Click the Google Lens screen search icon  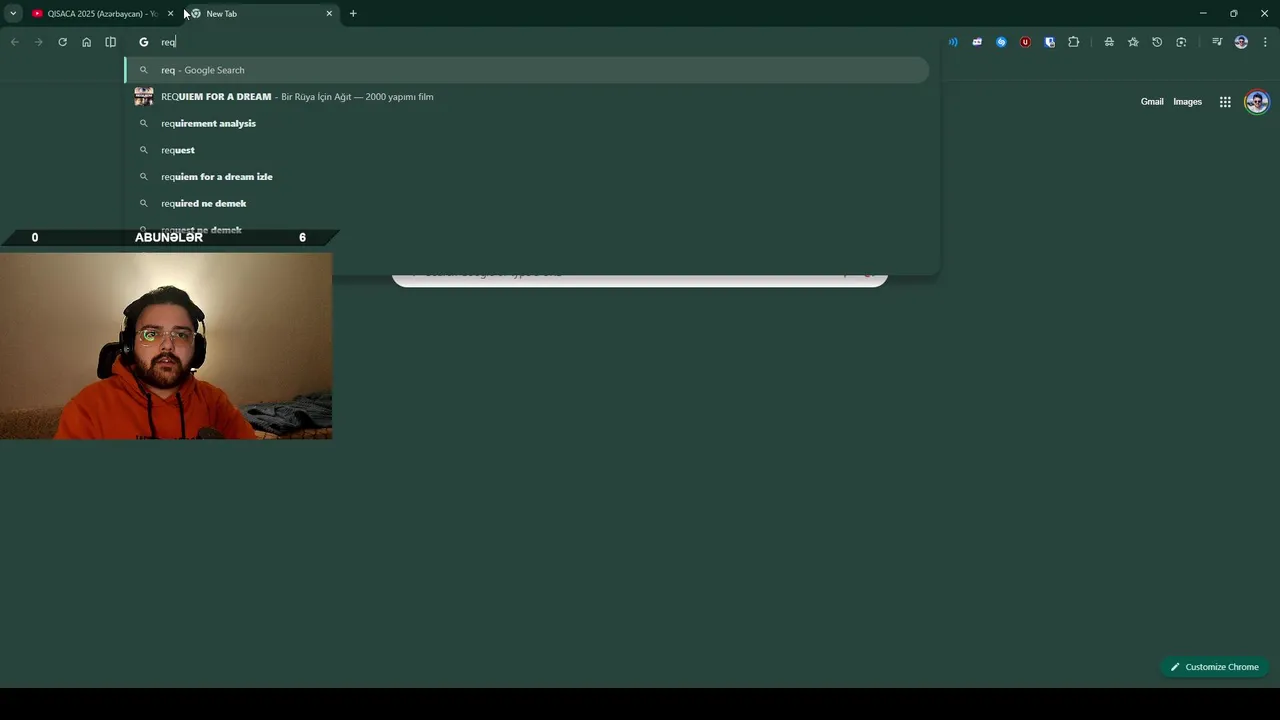(1181, 42)
